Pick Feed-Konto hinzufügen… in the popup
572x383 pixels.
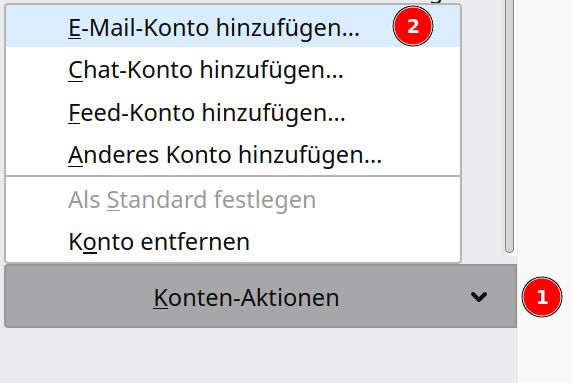tap(233, 112)
